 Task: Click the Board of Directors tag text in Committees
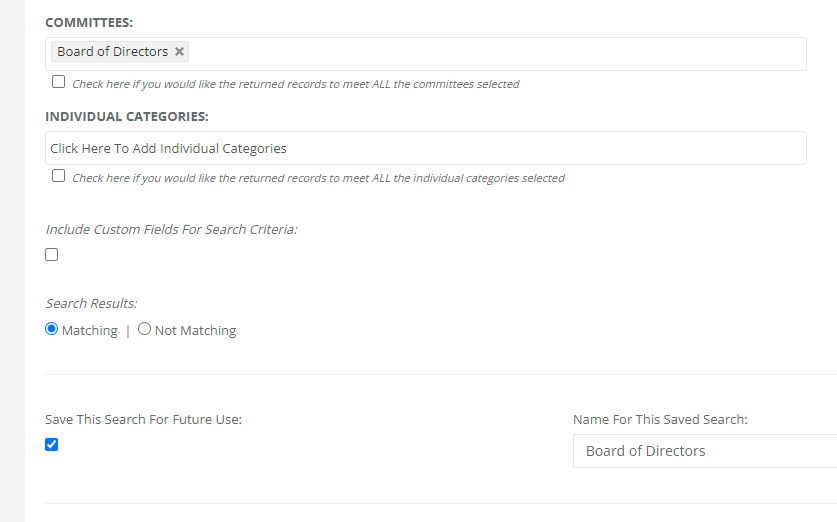(112, 52)
